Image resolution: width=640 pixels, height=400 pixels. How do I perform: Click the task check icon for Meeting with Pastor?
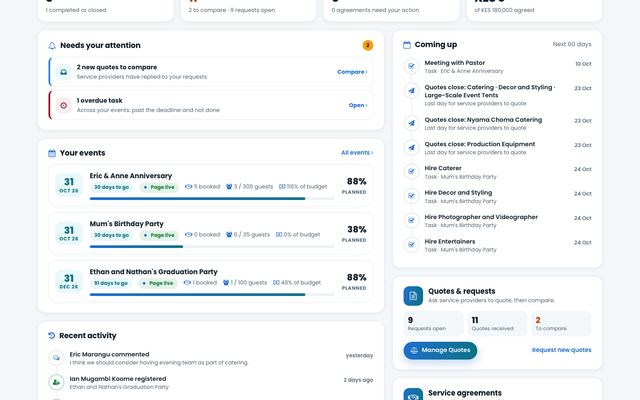pos(411,66)
